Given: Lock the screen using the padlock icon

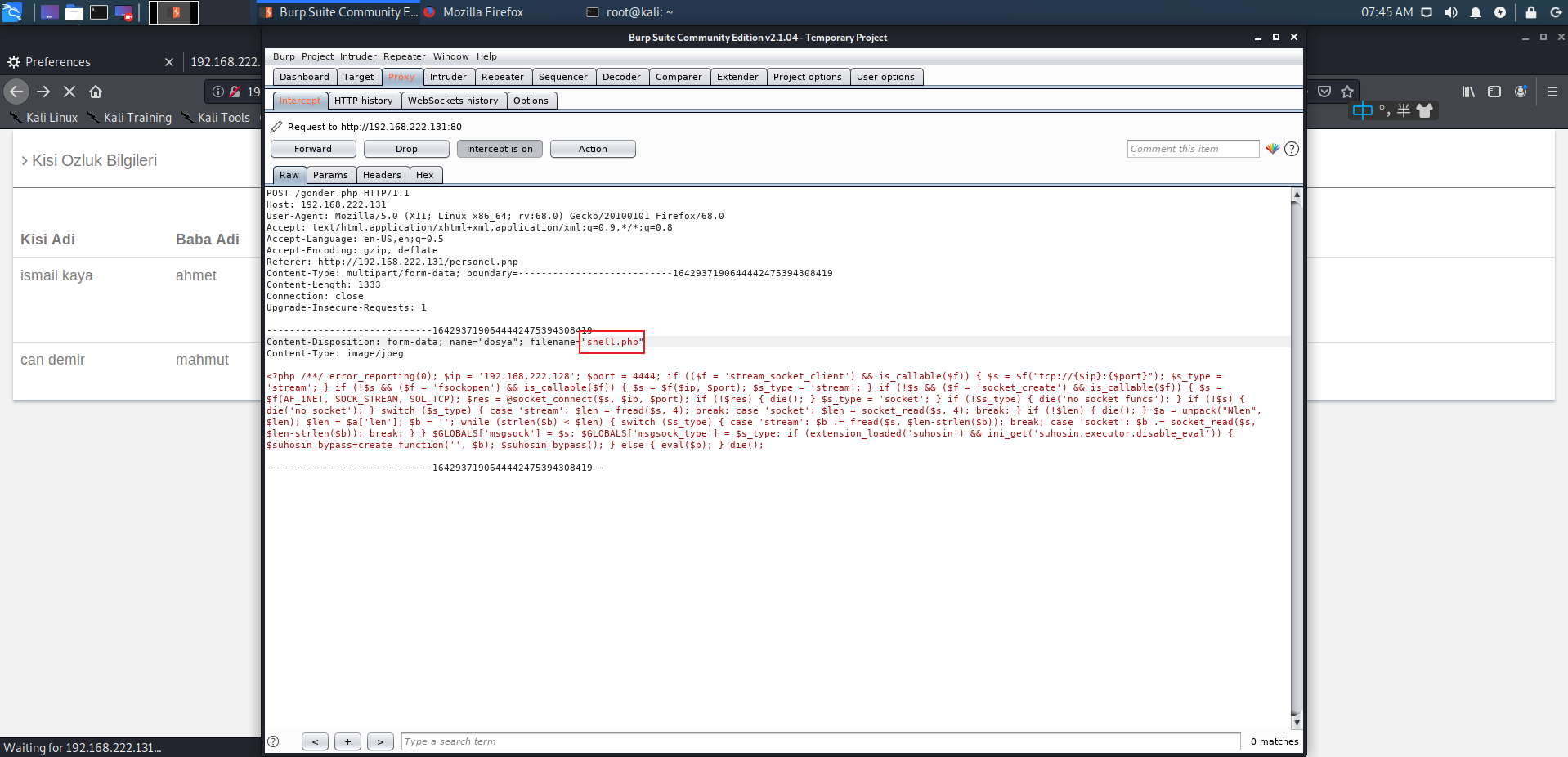Looking at the screenshot, I should [1531, 12].
